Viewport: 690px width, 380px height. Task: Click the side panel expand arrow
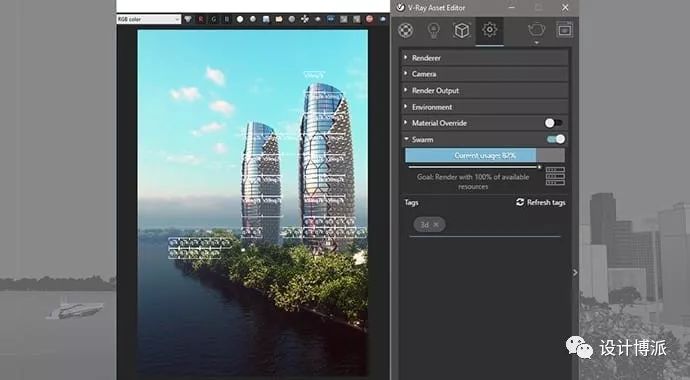tap(575, 273)
